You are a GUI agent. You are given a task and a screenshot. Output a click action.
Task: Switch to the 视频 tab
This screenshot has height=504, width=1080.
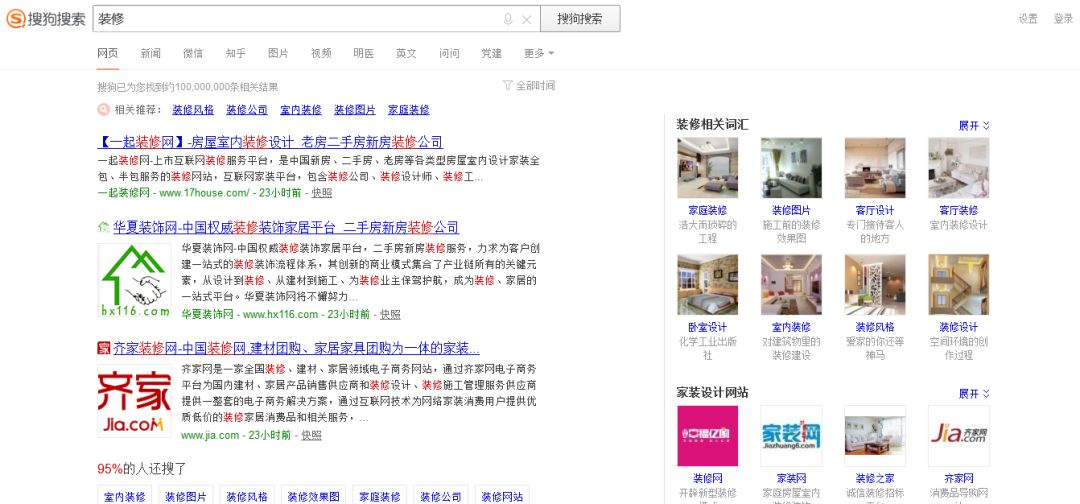coord(321,53)
